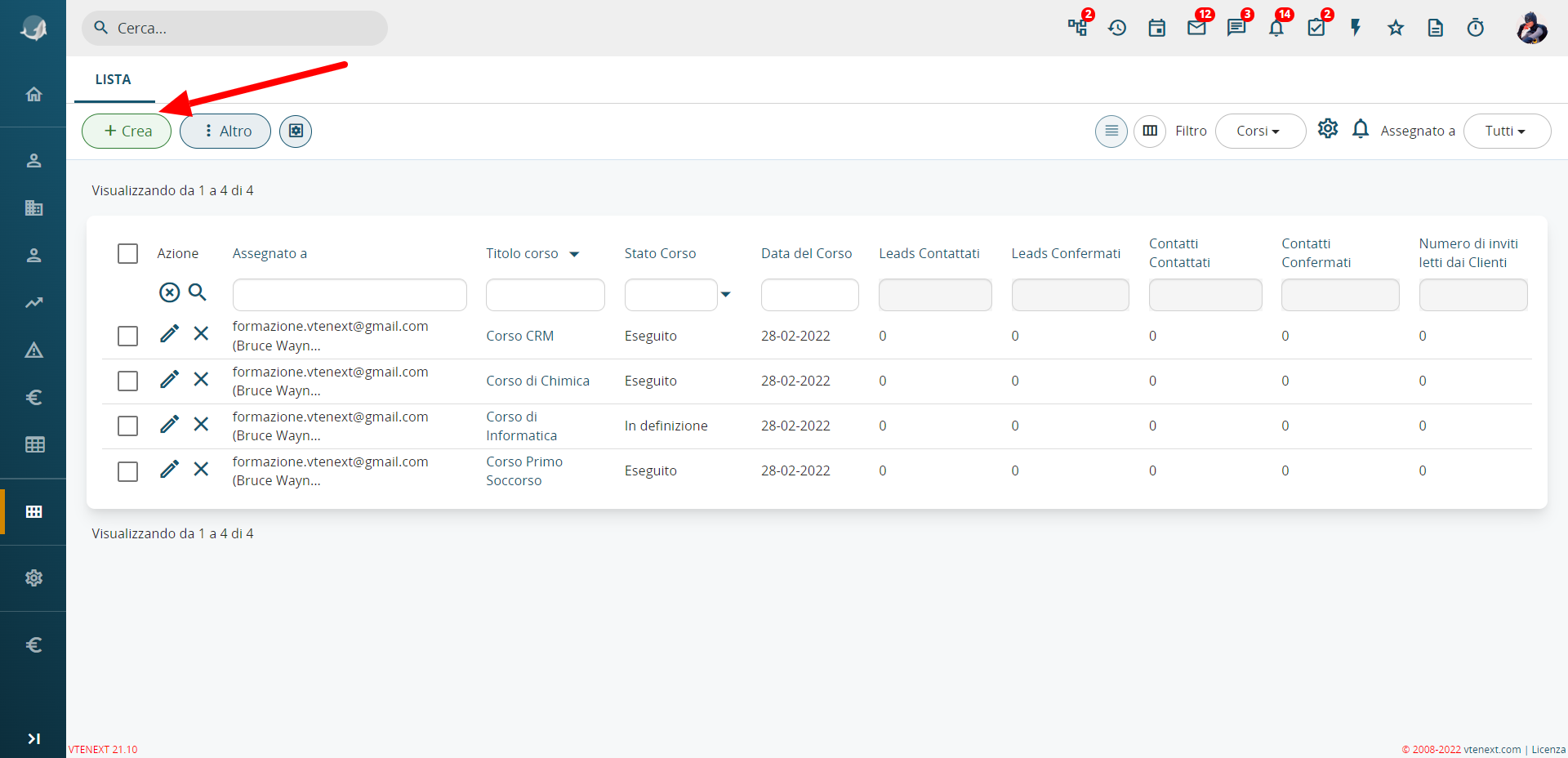Image resolution: width=1568 pixels, height=758 pixels.
Task: Check the Corso di Chimica row checkbox
Action: coord(127,381)
